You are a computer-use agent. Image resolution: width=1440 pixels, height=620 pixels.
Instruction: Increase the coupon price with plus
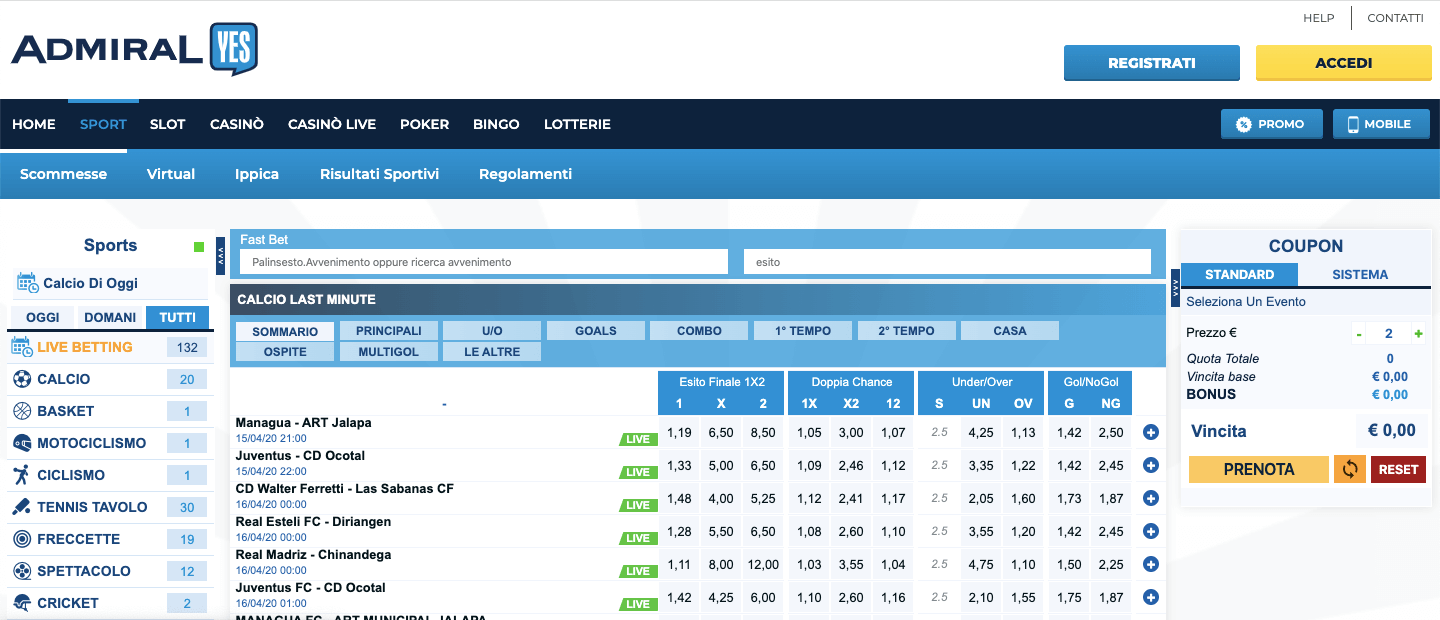pos(1418,333)
